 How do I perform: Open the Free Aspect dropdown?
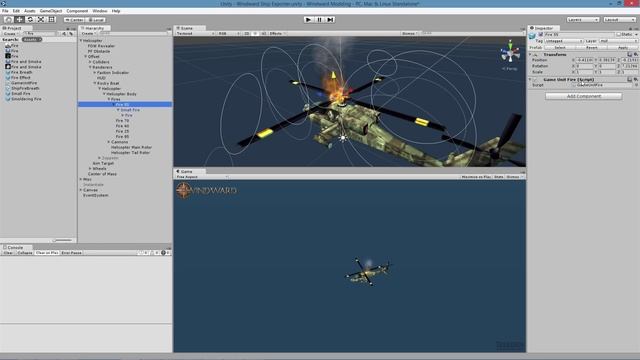tap(202, 177)
